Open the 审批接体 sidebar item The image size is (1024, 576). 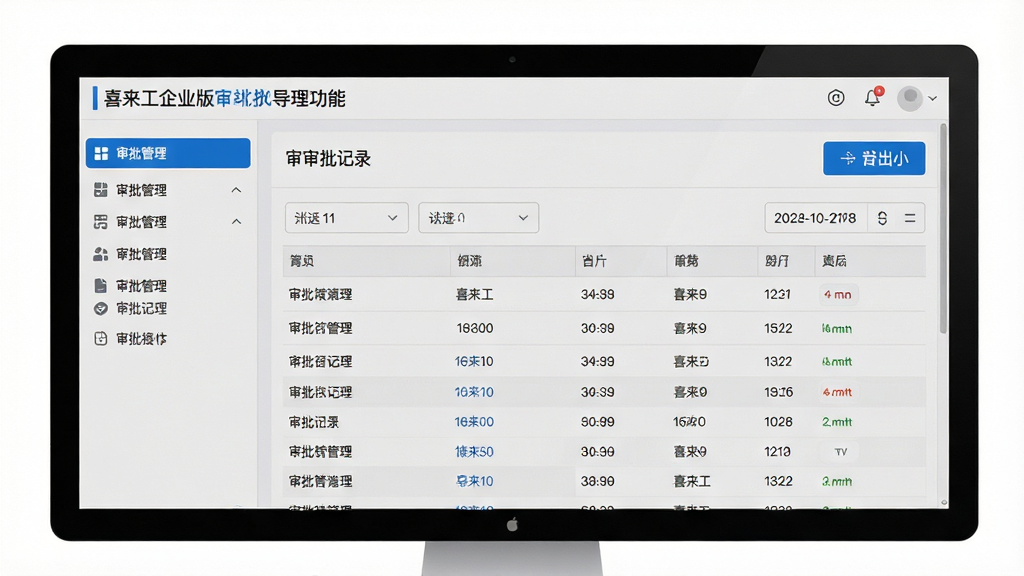pyautogui.click(x=141, y=338)
